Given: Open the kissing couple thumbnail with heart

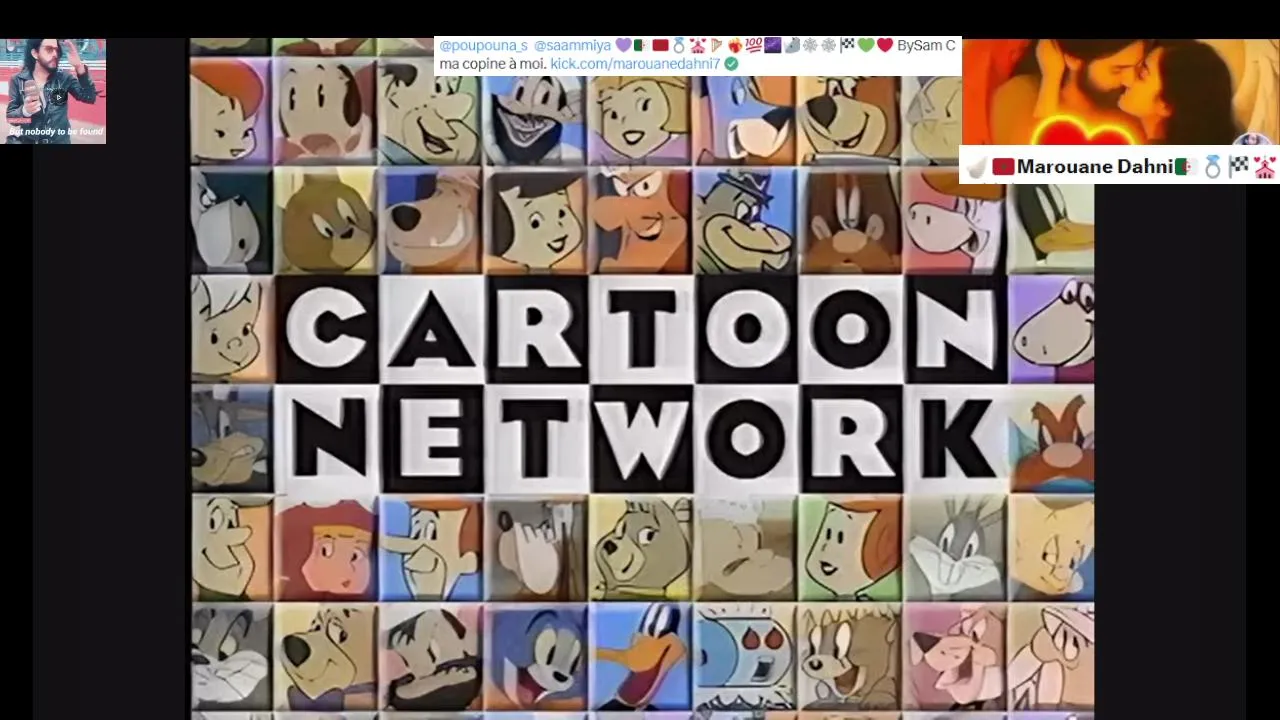Looking at the screenshot, I should pyautogui.click(x=1120, y=92).
